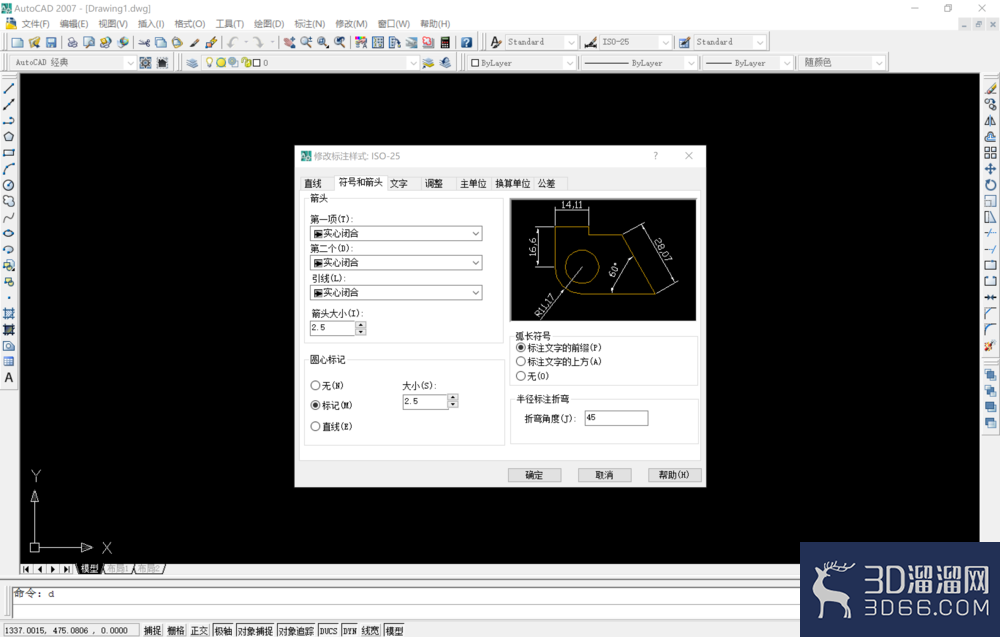Select the Circle drawing tool
The width and height of the screenshot is (1000, 637).
click(9, 185)
